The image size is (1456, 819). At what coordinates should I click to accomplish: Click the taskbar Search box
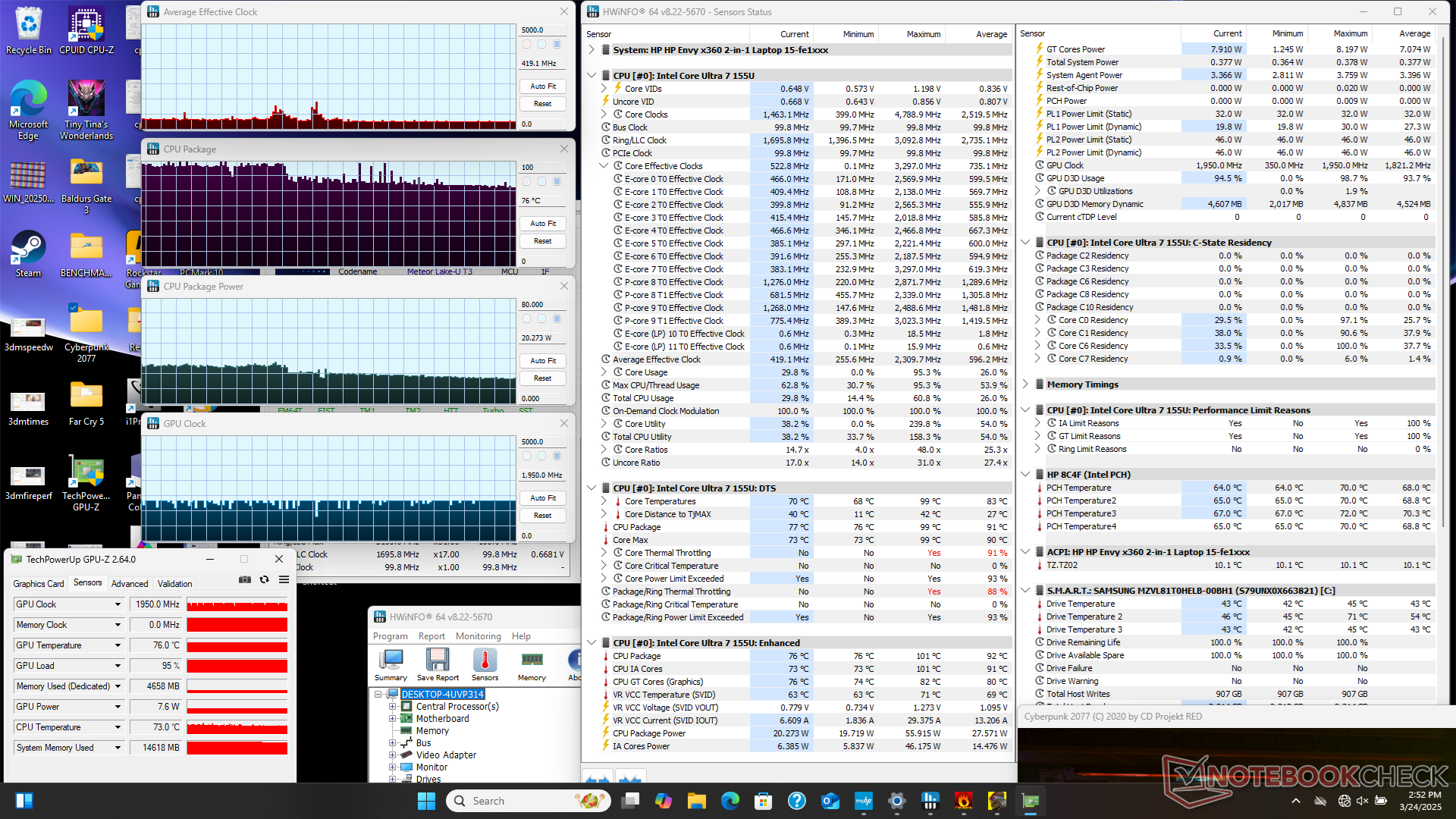(x=529, y=801)
